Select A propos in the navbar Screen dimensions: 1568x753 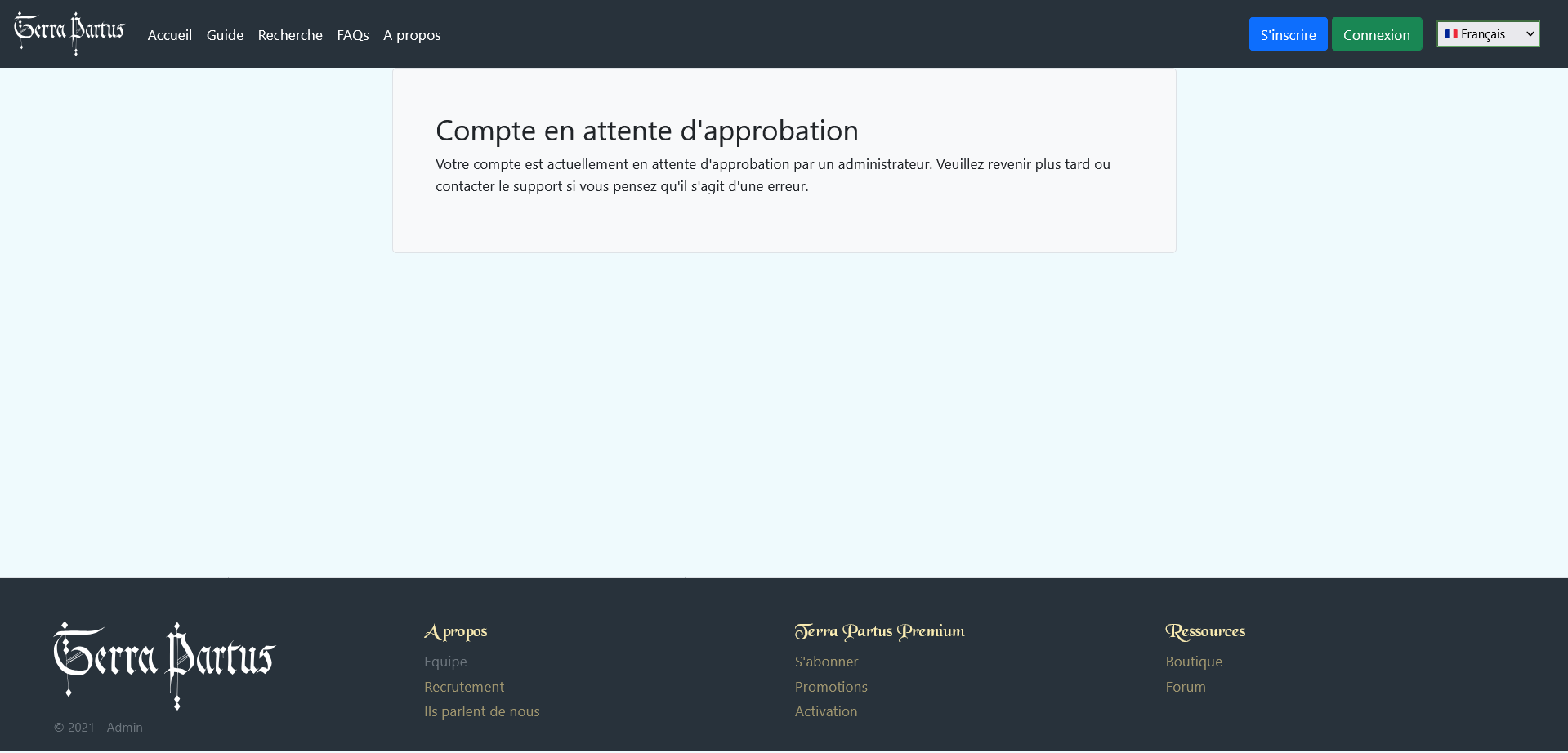point(412,35)
